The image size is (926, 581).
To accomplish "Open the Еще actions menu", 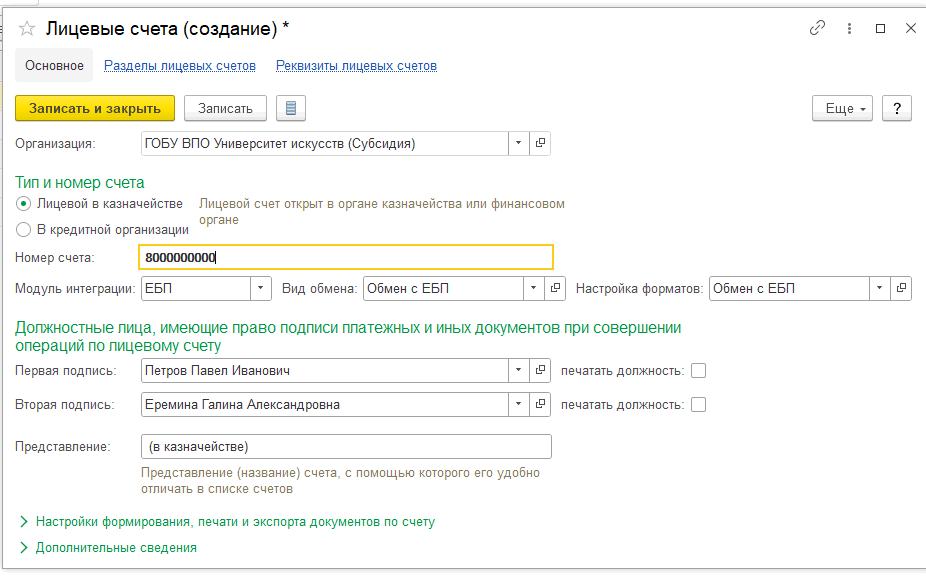I will (842, 108).
